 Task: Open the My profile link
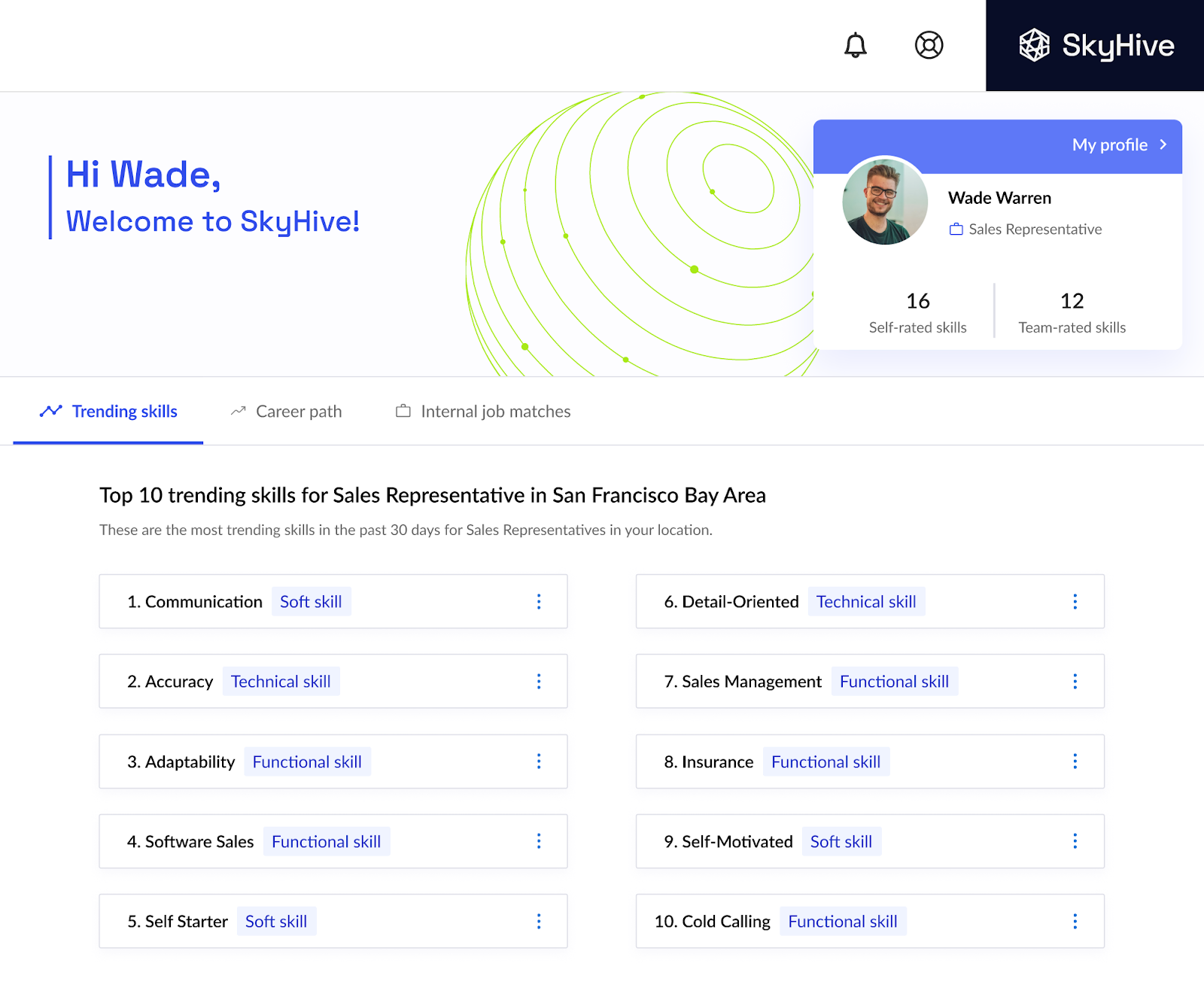tap(1109, 145)
